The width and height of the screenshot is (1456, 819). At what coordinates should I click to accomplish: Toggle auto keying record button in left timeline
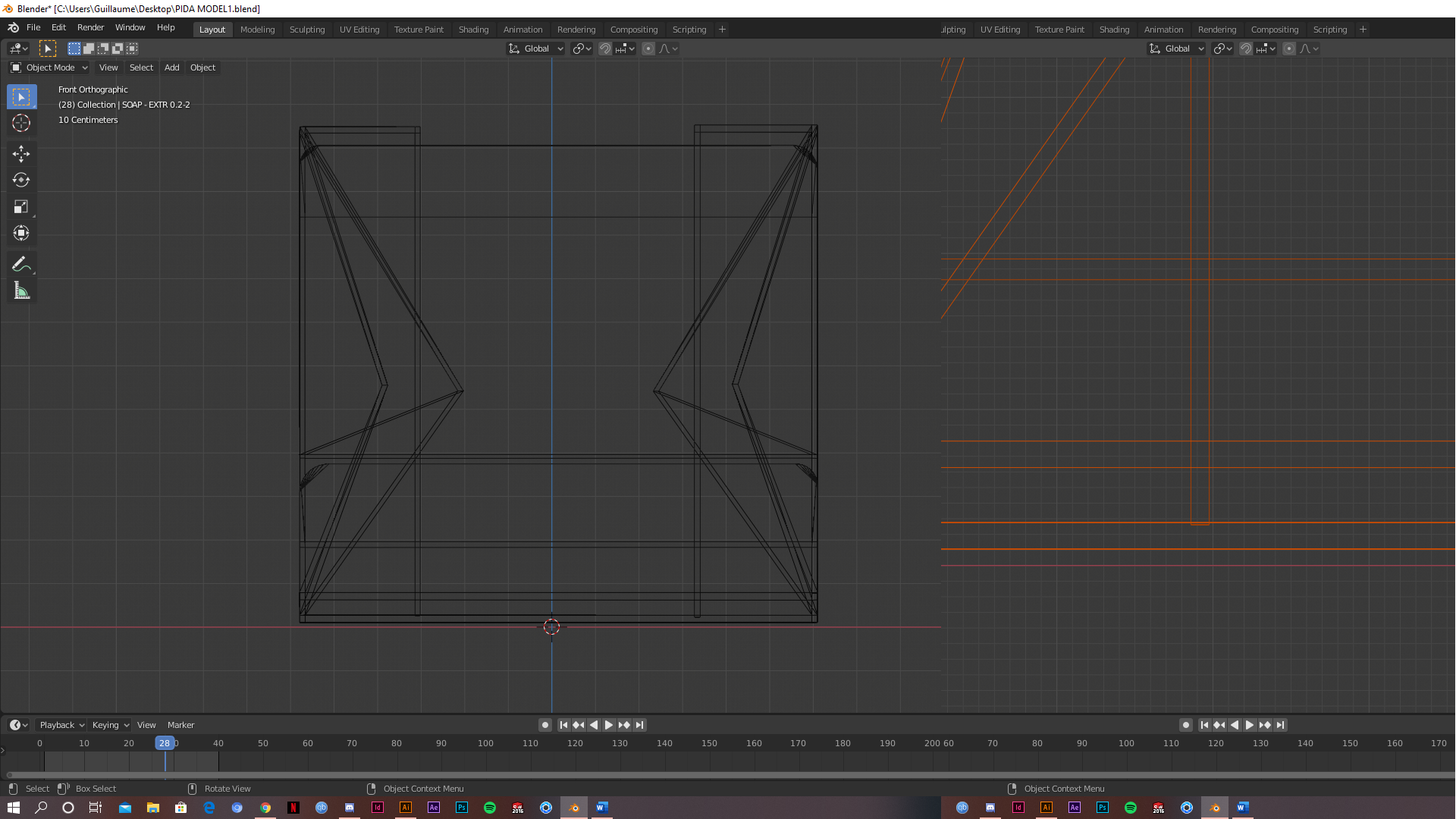tap(545, 725)
